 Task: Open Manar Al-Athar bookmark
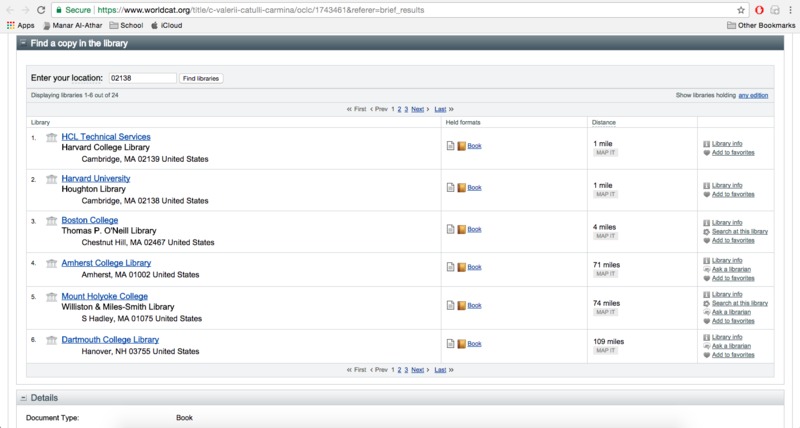[x=72, y=25]
